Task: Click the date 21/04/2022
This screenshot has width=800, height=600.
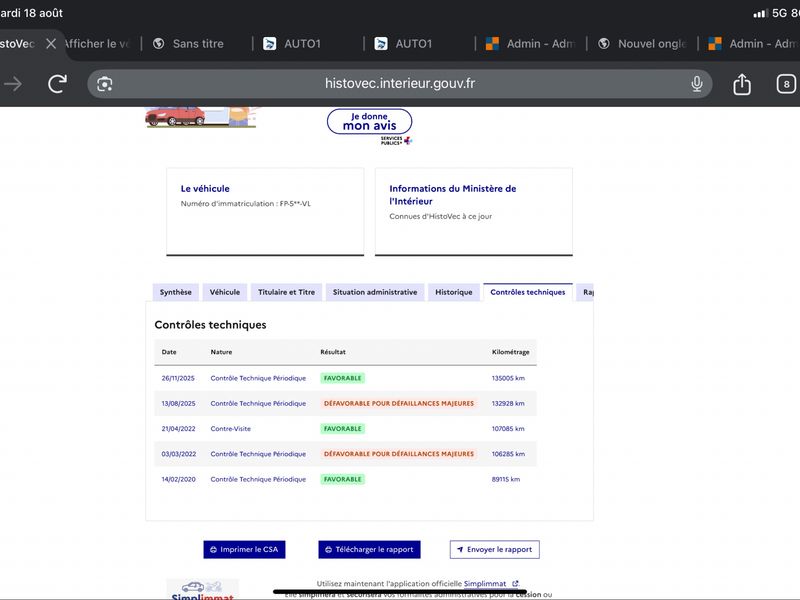Action: [x=178, y=429]
